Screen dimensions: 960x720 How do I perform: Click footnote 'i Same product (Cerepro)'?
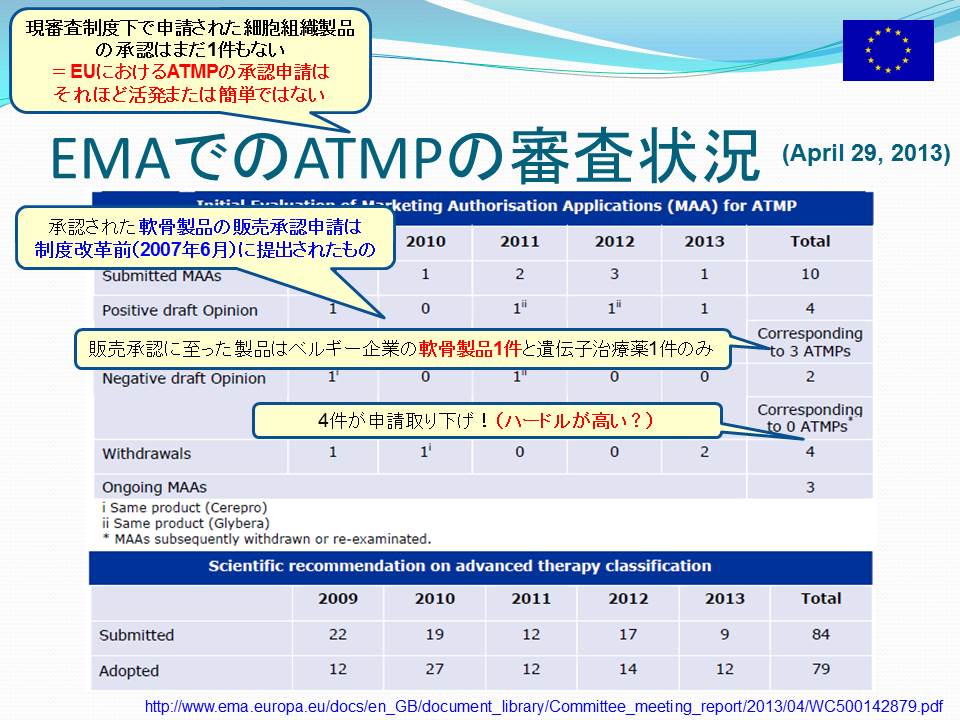(184, 508)
